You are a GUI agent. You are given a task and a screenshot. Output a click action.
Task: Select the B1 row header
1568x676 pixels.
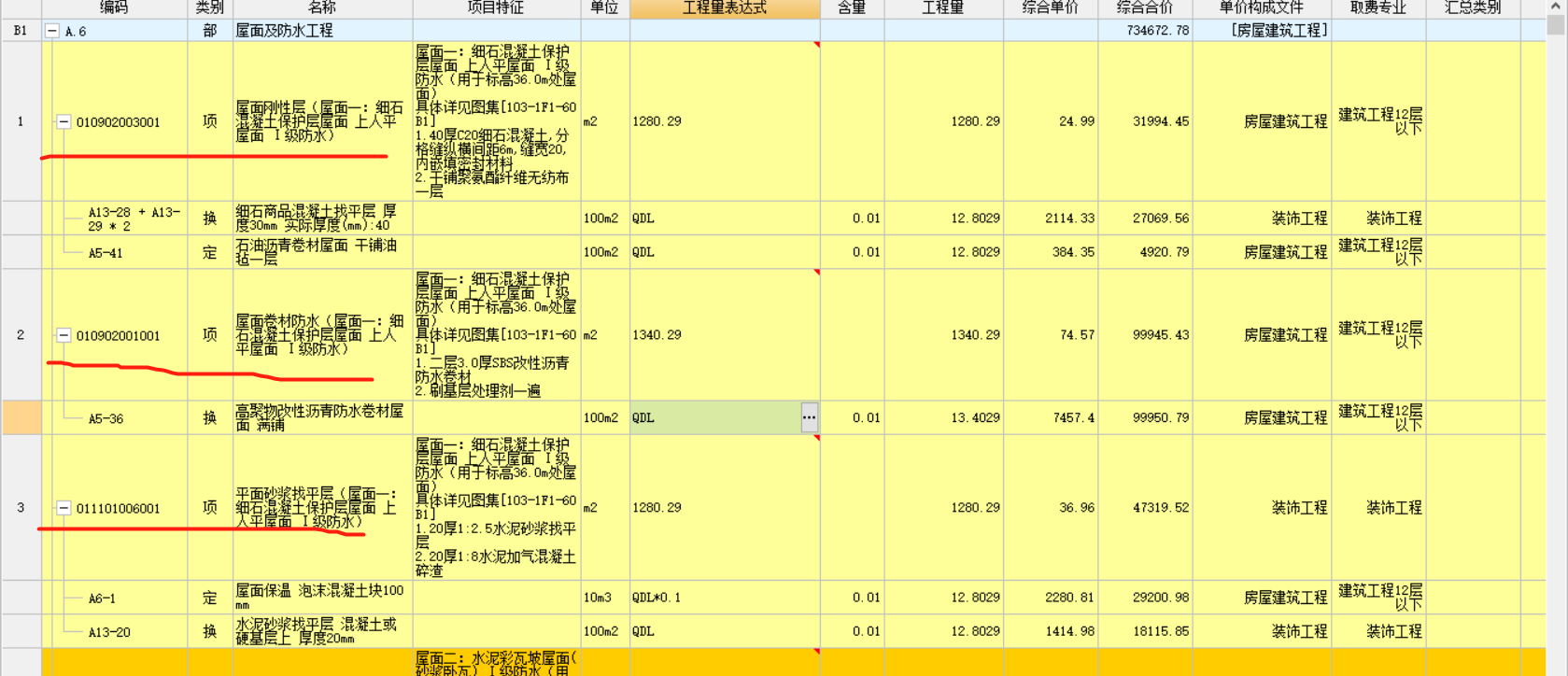point(21,31)
